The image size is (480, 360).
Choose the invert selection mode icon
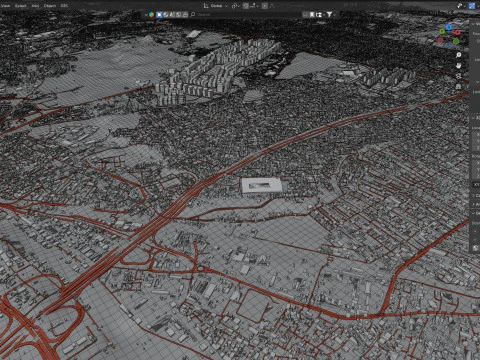(x=178, y=14)
